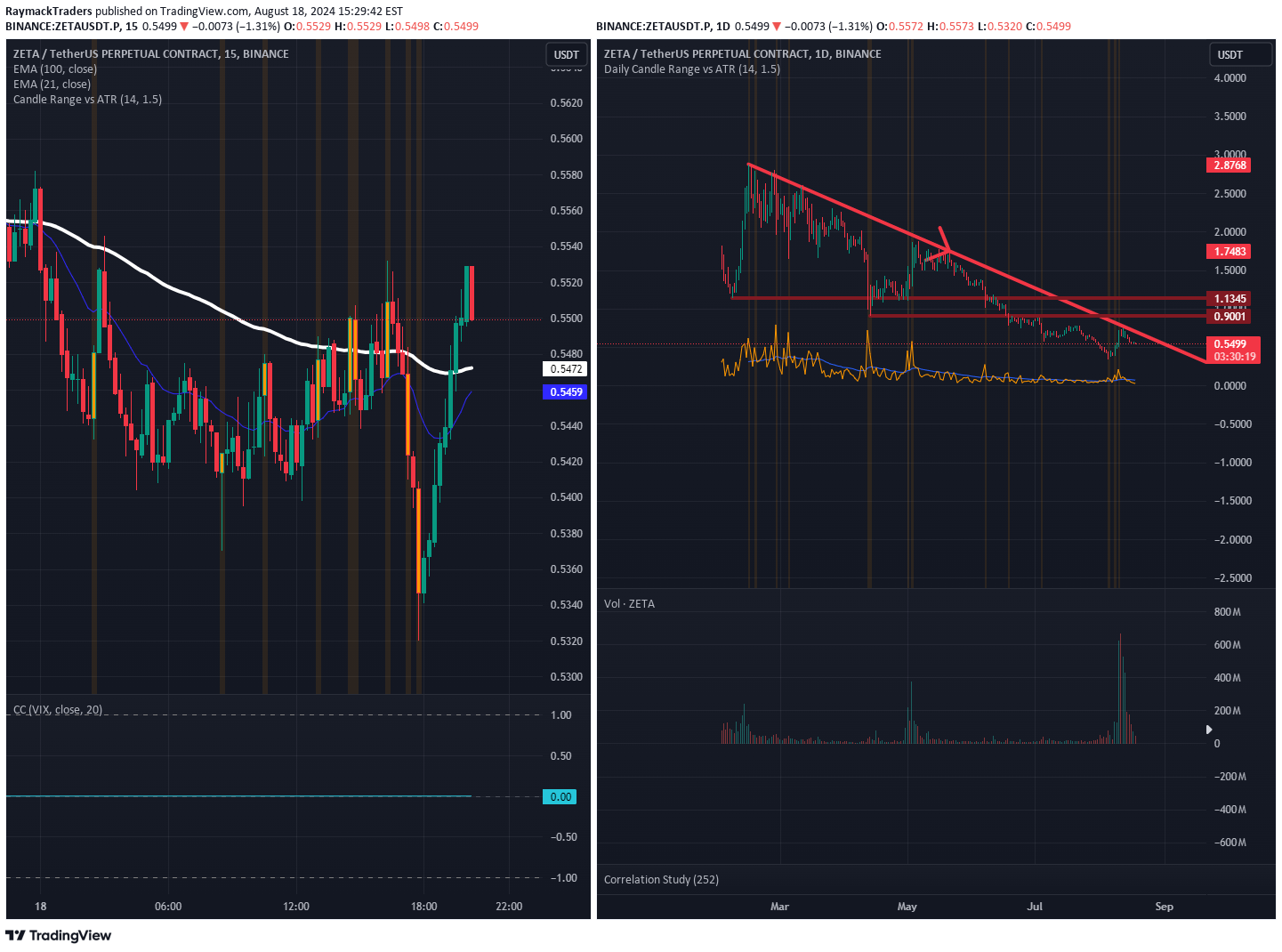Click the 800M volume scale label

1228,612
